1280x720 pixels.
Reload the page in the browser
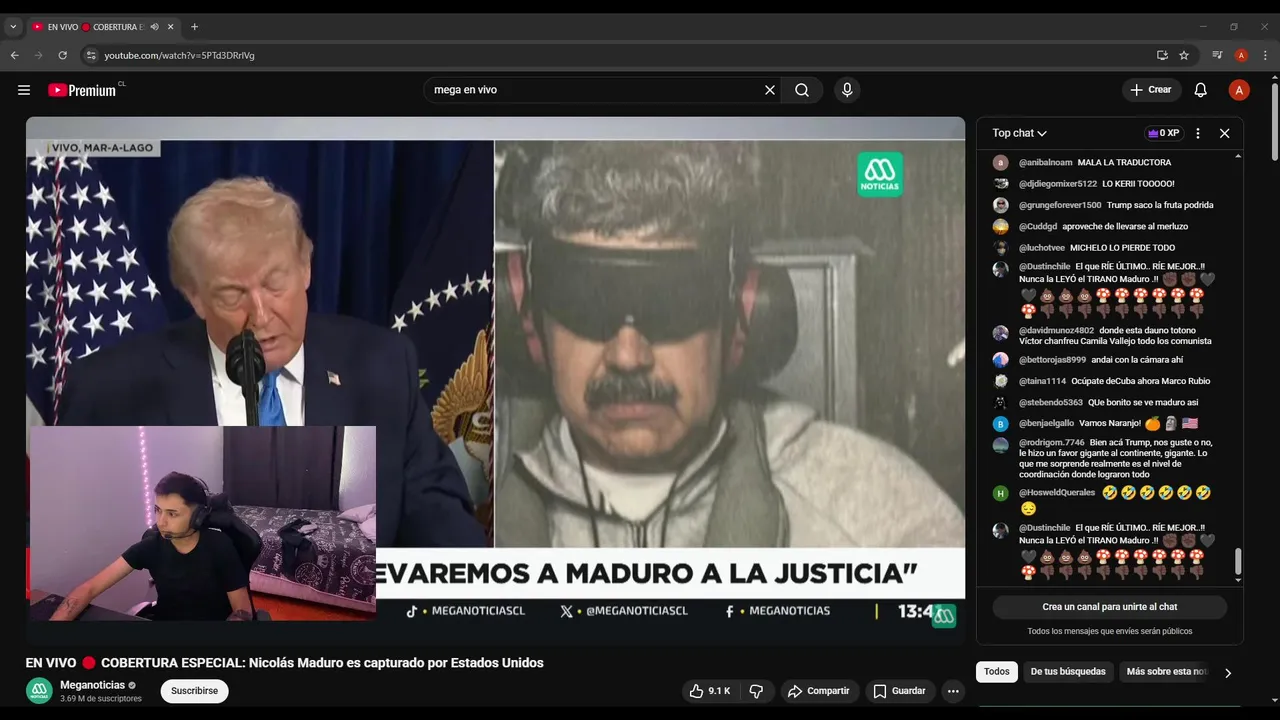click(x=62, y=55)
